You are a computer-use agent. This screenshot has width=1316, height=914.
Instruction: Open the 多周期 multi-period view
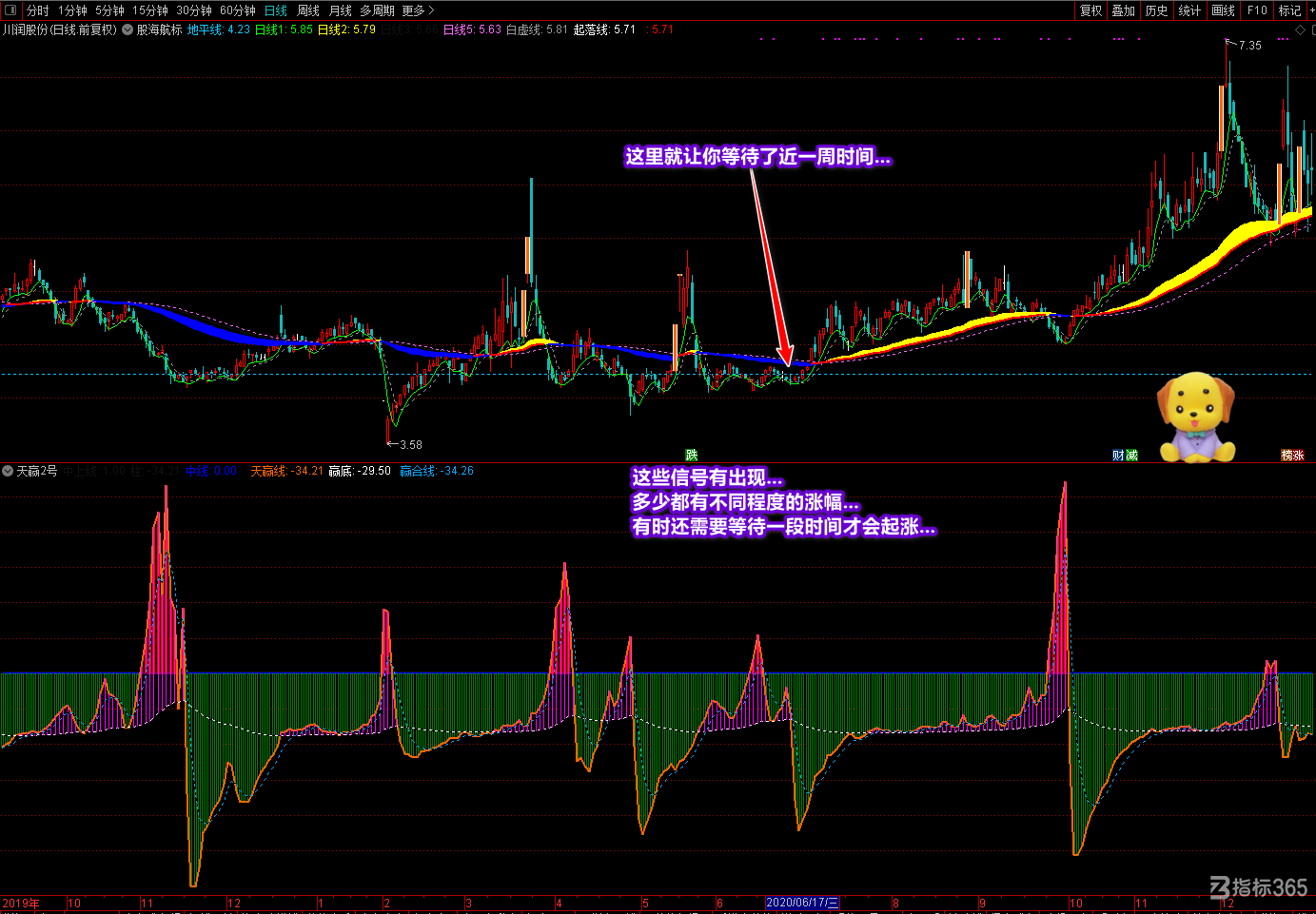click(x=377, y=10)
